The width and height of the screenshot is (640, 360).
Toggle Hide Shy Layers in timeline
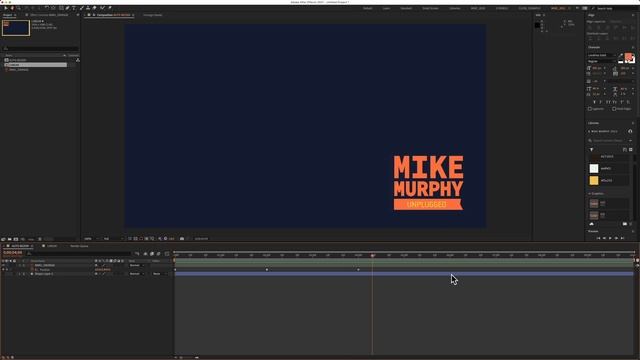(x=145, y=253)
